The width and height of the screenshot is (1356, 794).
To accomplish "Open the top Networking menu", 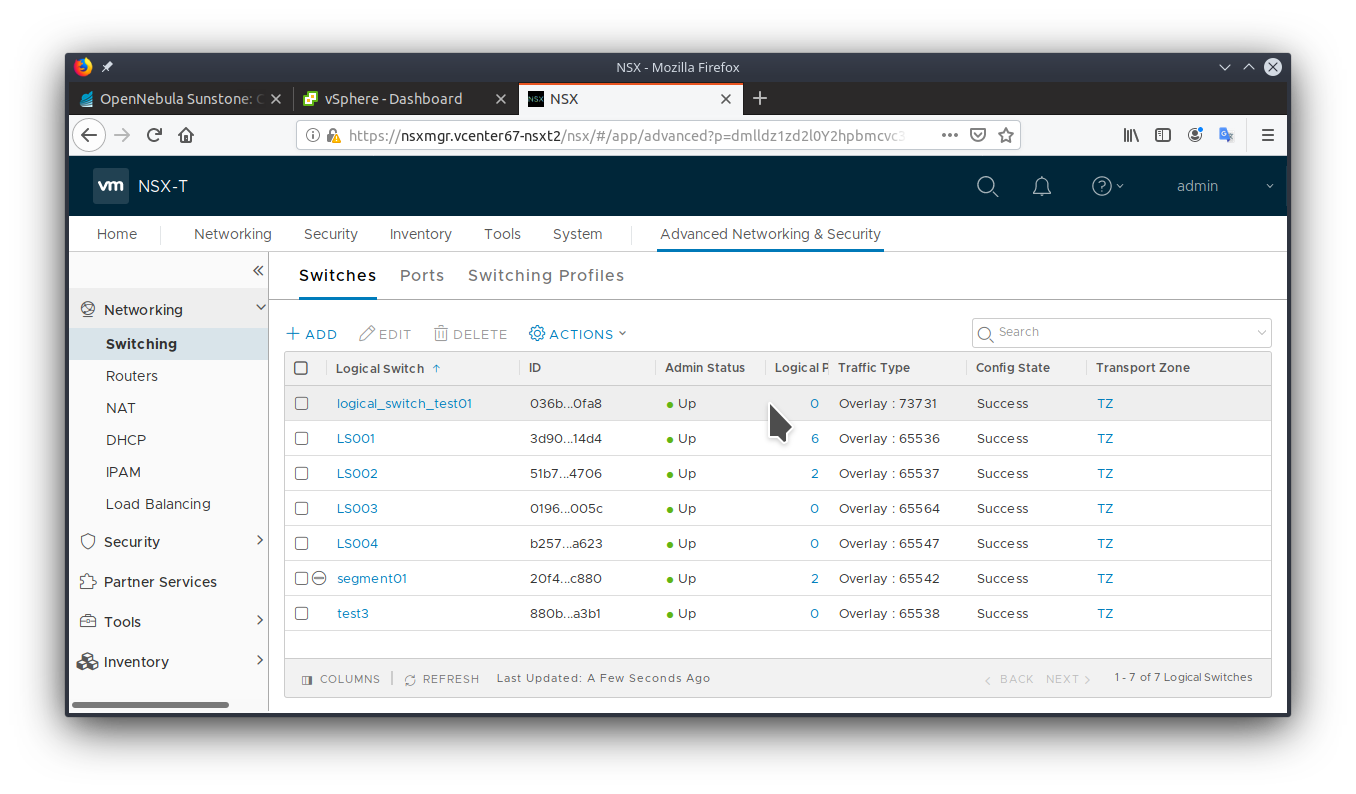I will pos(233,234).
